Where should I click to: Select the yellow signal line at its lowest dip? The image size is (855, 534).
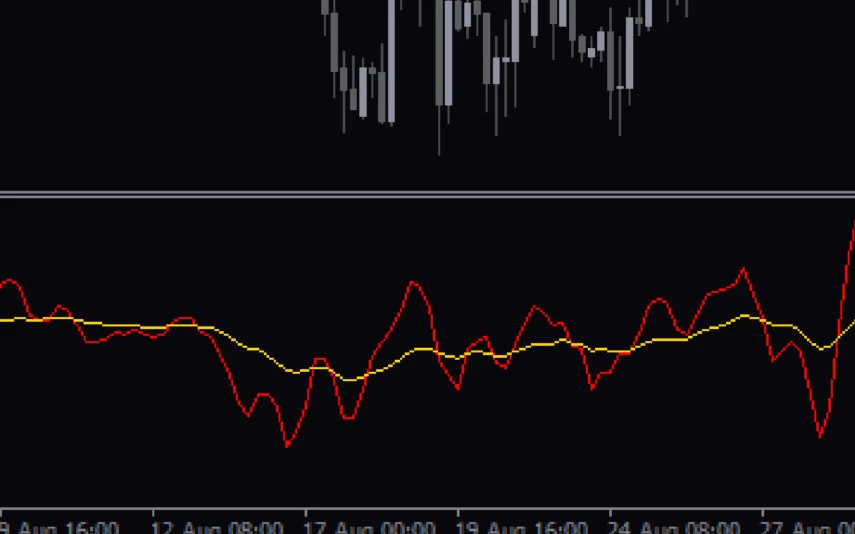[x=349, y=379]
